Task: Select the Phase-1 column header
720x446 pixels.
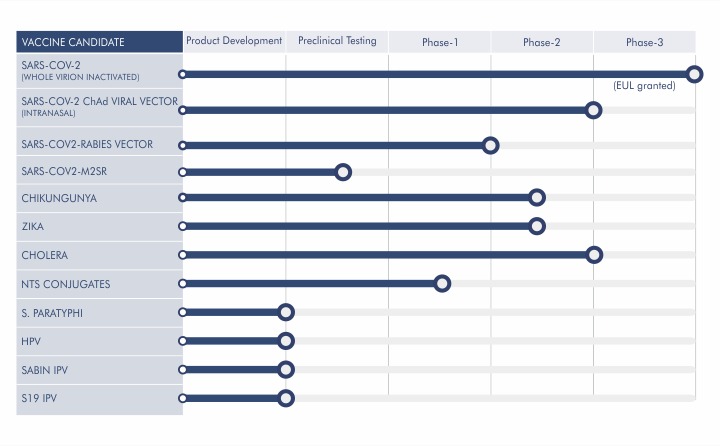Action: click(x=439, y=42)
